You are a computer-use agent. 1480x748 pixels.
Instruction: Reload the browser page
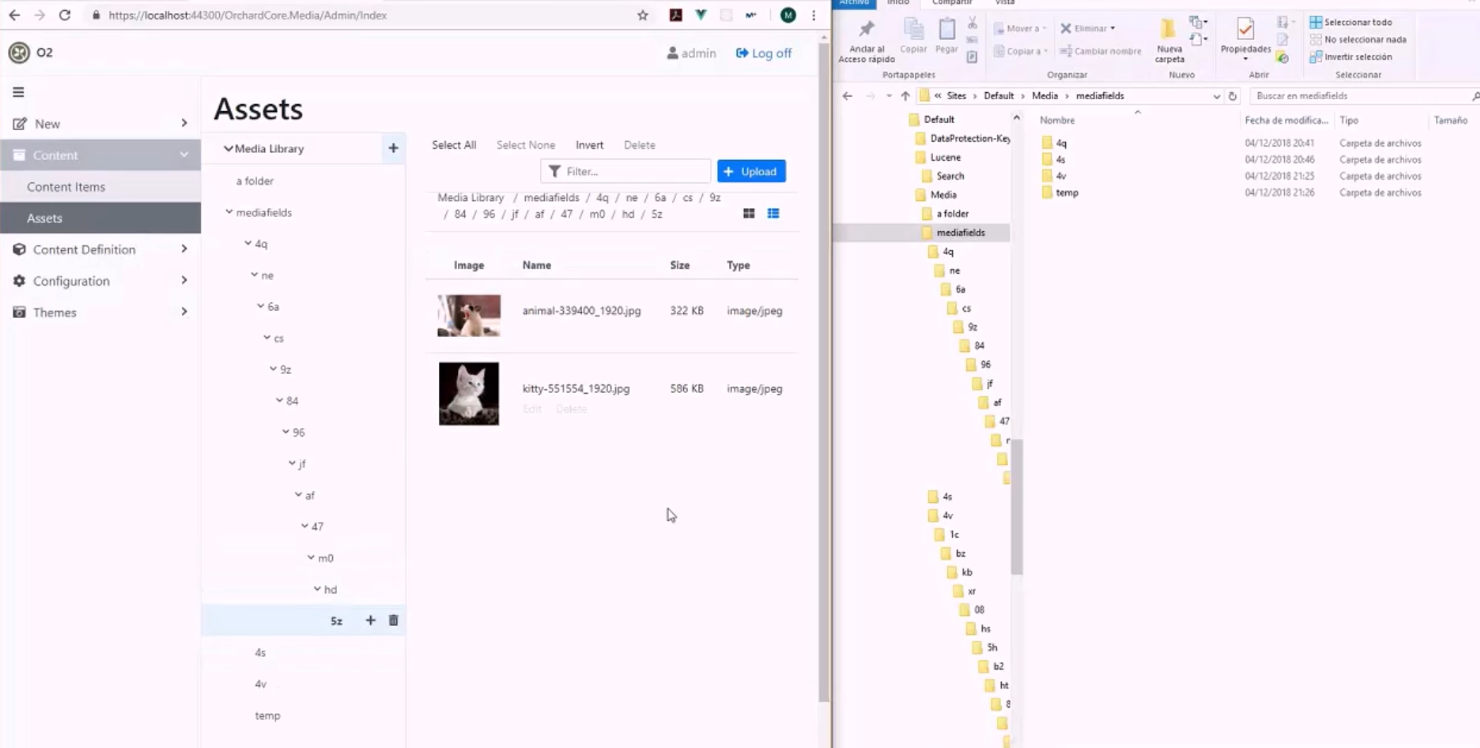point(65,15)
